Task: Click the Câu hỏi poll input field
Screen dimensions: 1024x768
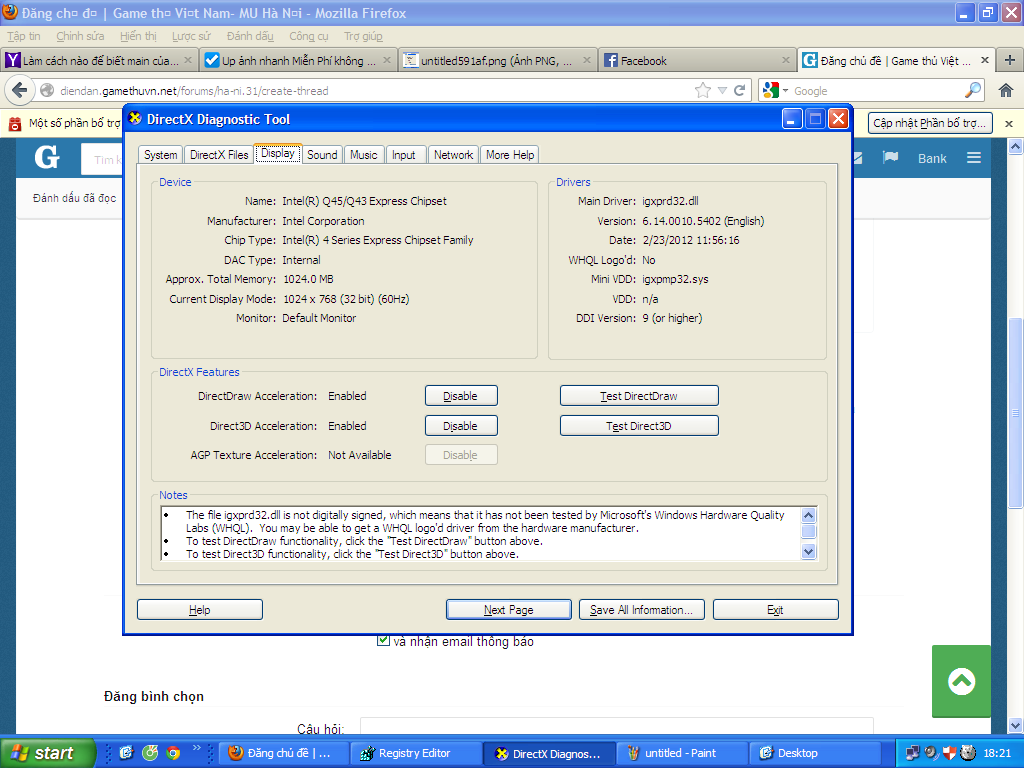Action: click(616, 726)
